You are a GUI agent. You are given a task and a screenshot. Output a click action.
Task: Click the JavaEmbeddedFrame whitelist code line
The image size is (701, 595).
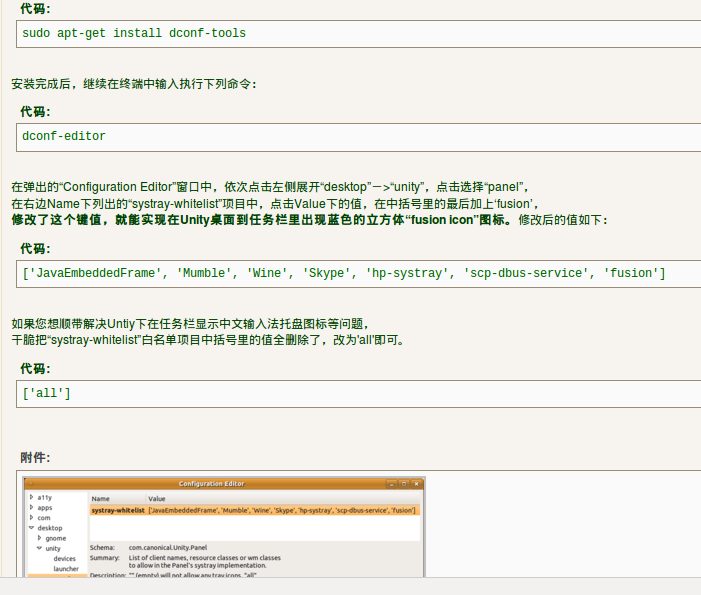click(344, 273)
